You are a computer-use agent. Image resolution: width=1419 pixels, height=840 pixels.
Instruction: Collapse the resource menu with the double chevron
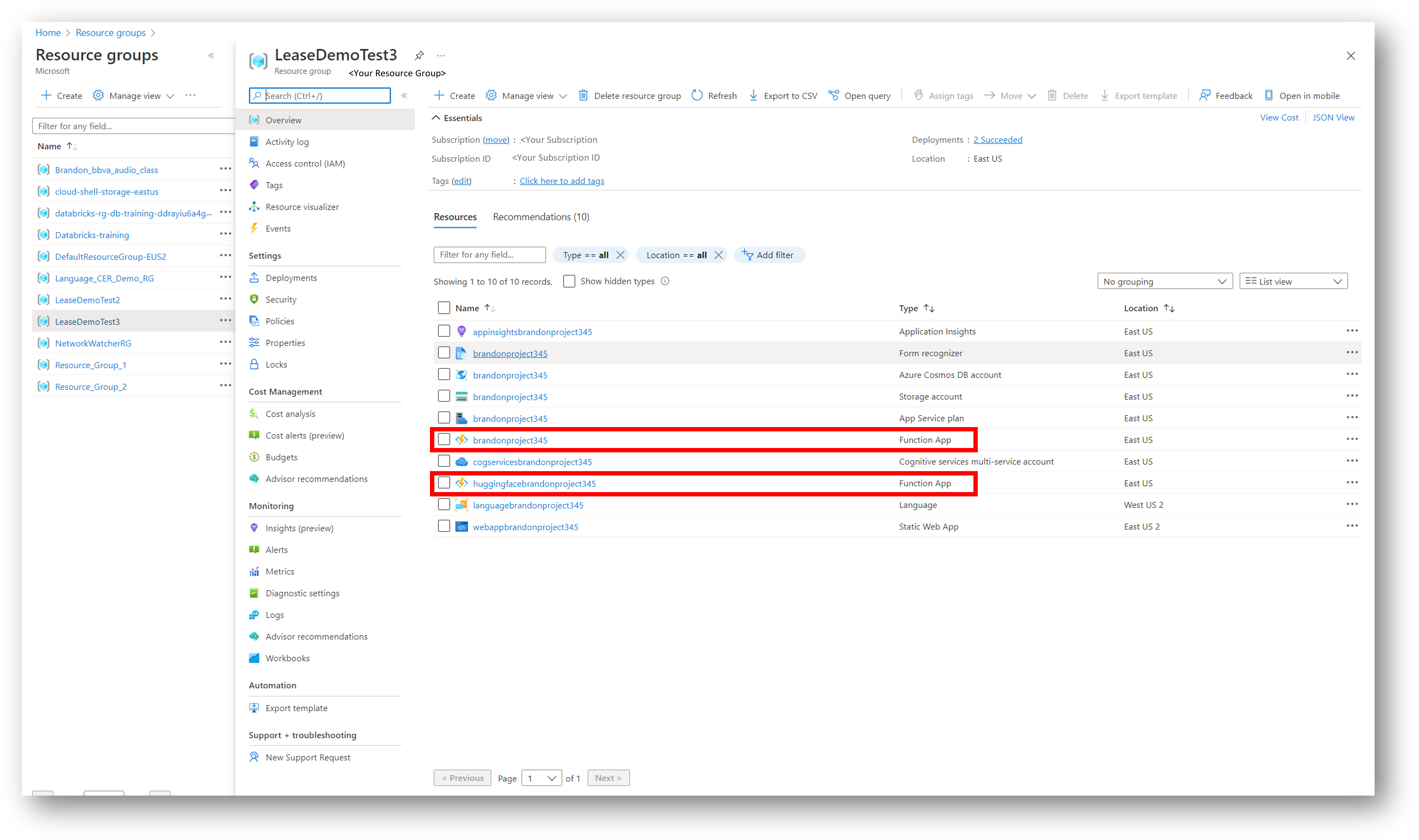[404, 96]
